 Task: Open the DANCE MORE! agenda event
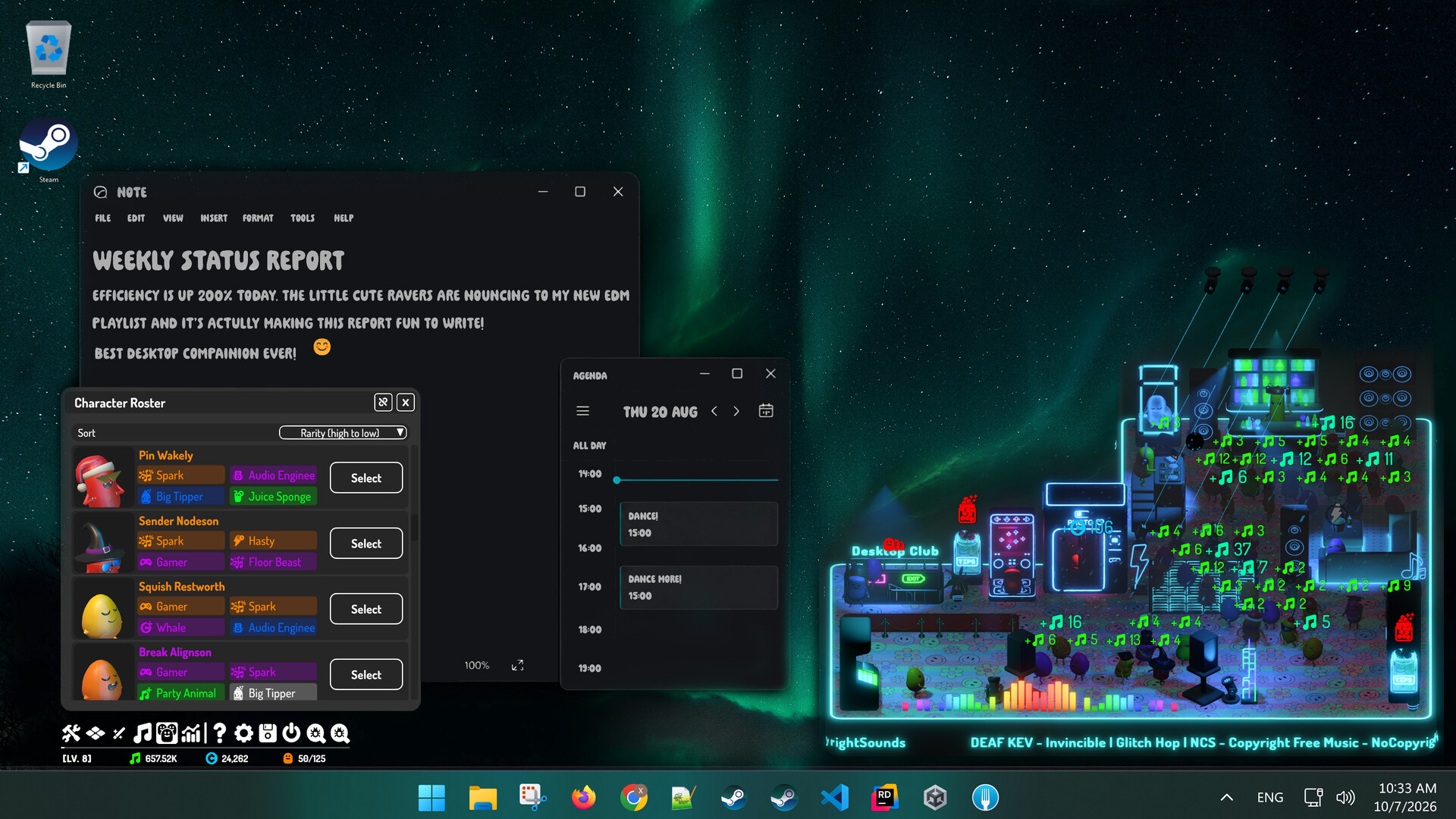point(698,588)
